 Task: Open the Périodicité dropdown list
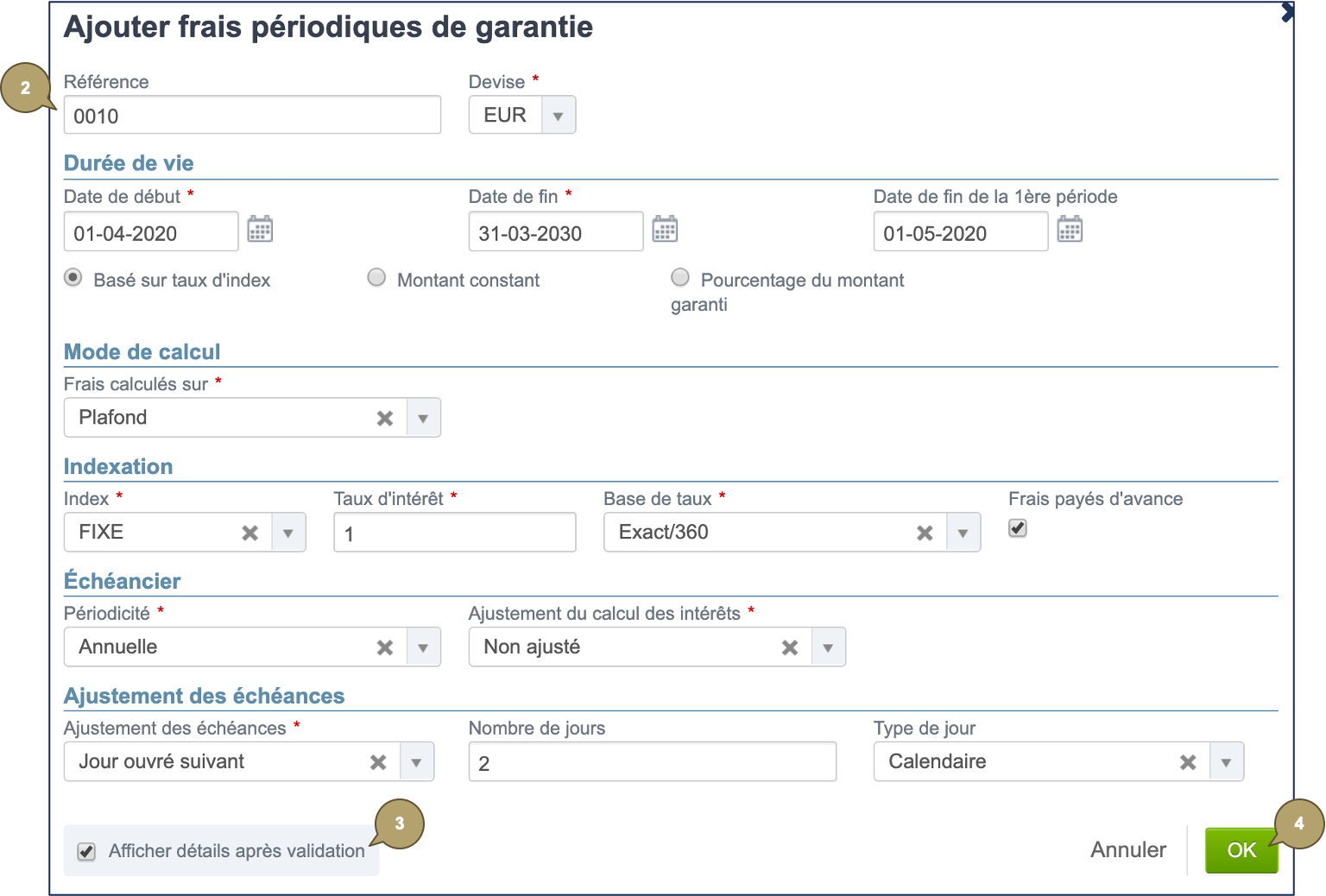tap(423, 647)
